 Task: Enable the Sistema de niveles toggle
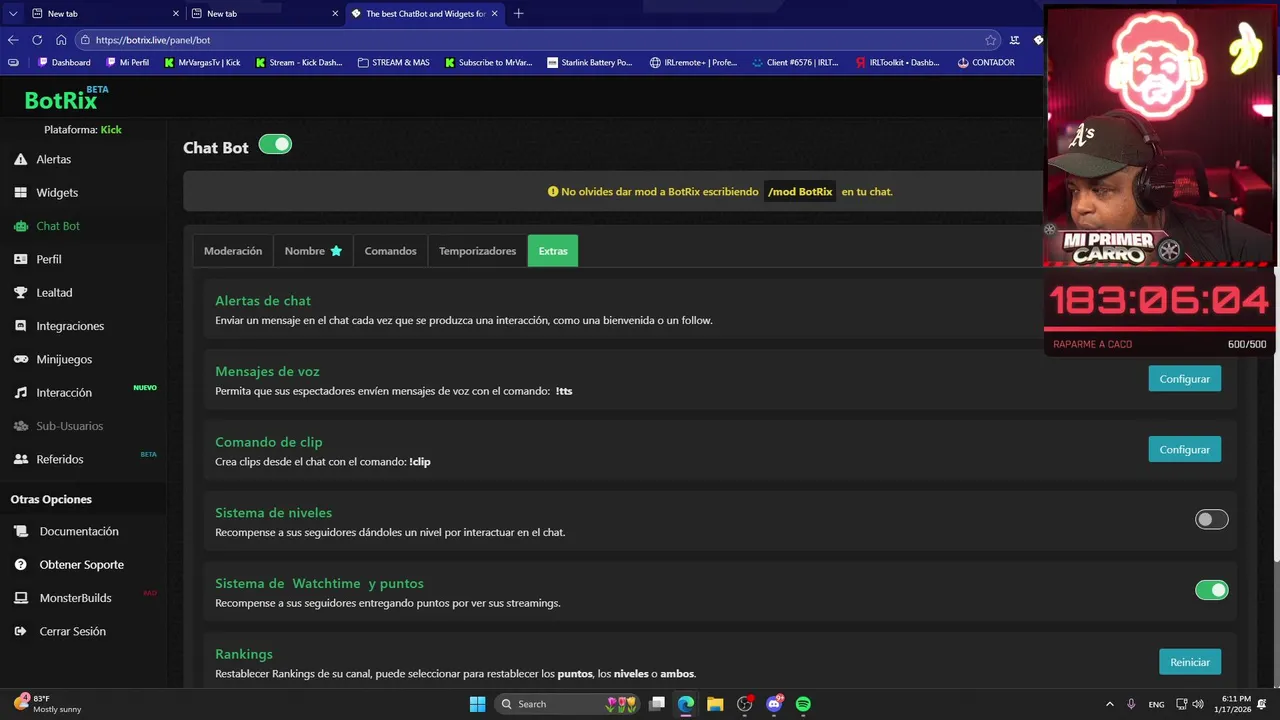click(1212, 520)
